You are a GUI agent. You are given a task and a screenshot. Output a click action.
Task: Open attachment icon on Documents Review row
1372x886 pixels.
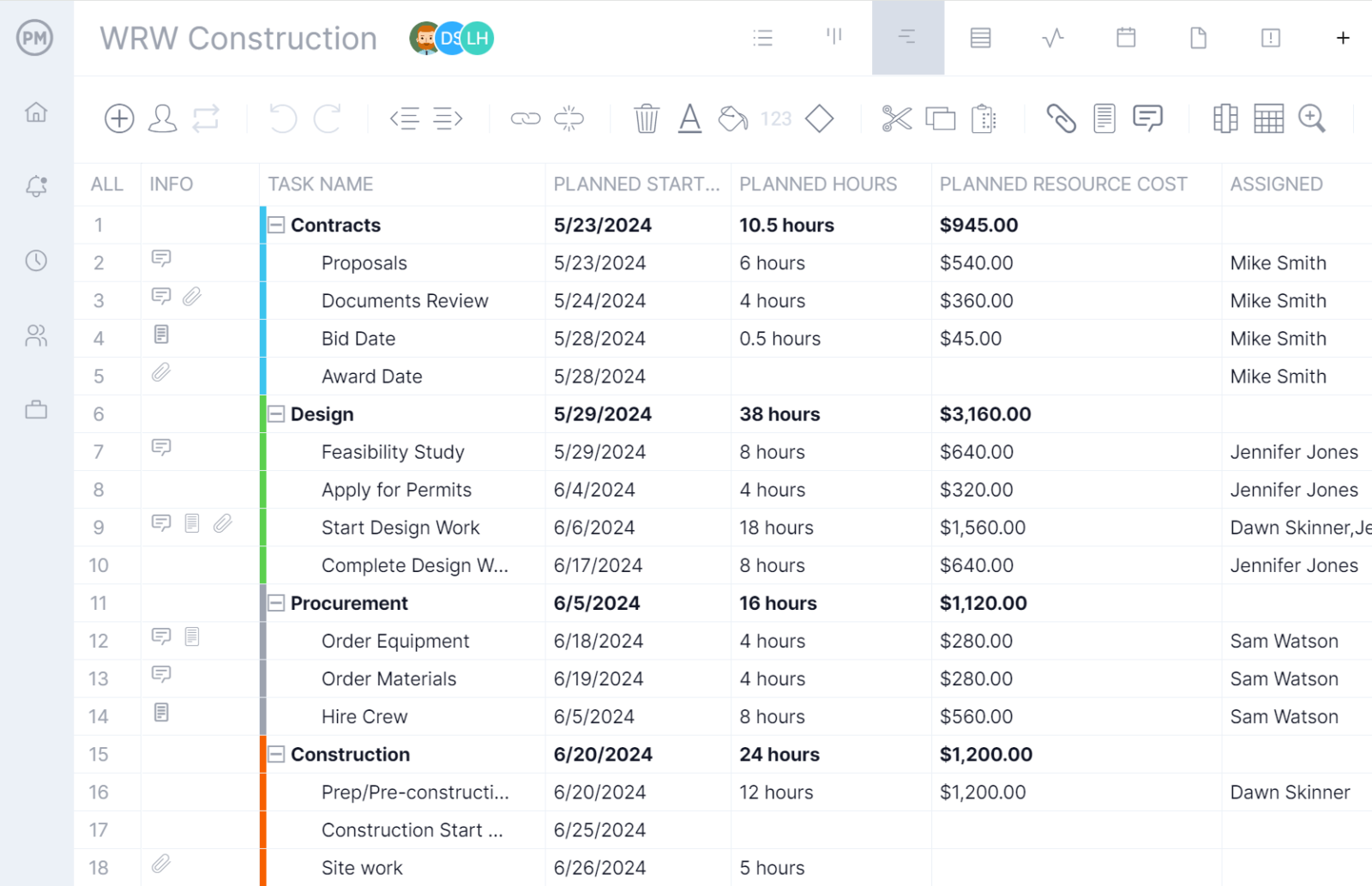click(192, 297)
